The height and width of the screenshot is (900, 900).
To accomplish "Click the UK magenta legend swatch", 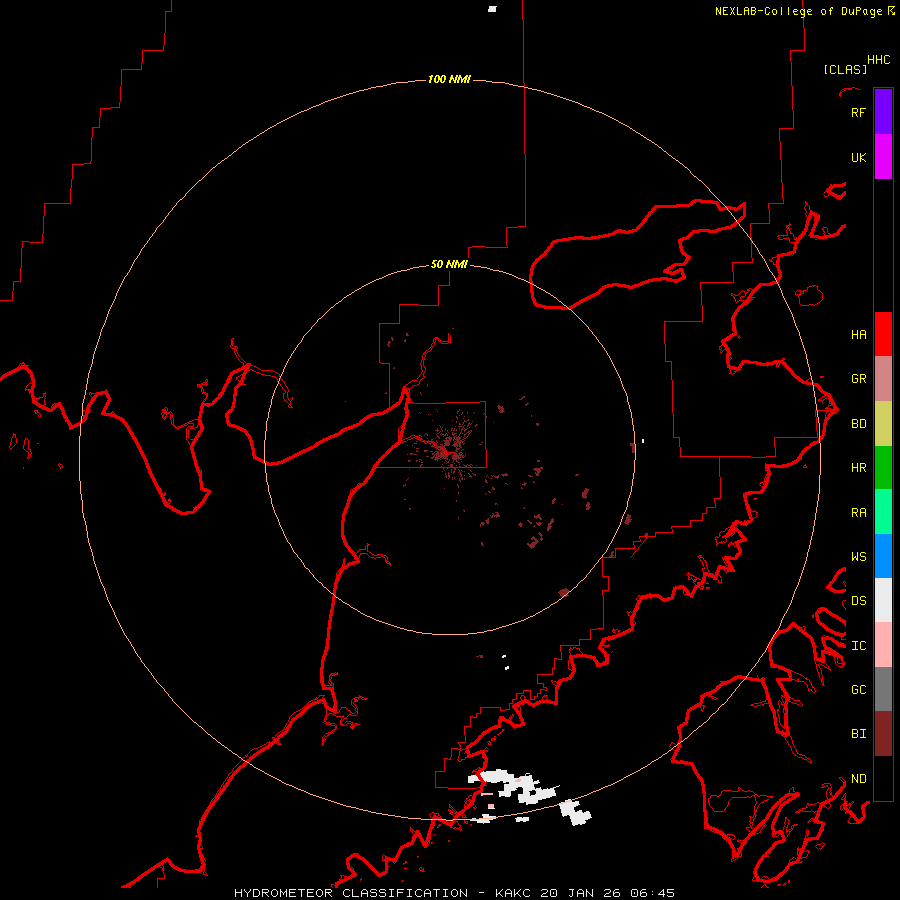I will [x=883, y=157].
